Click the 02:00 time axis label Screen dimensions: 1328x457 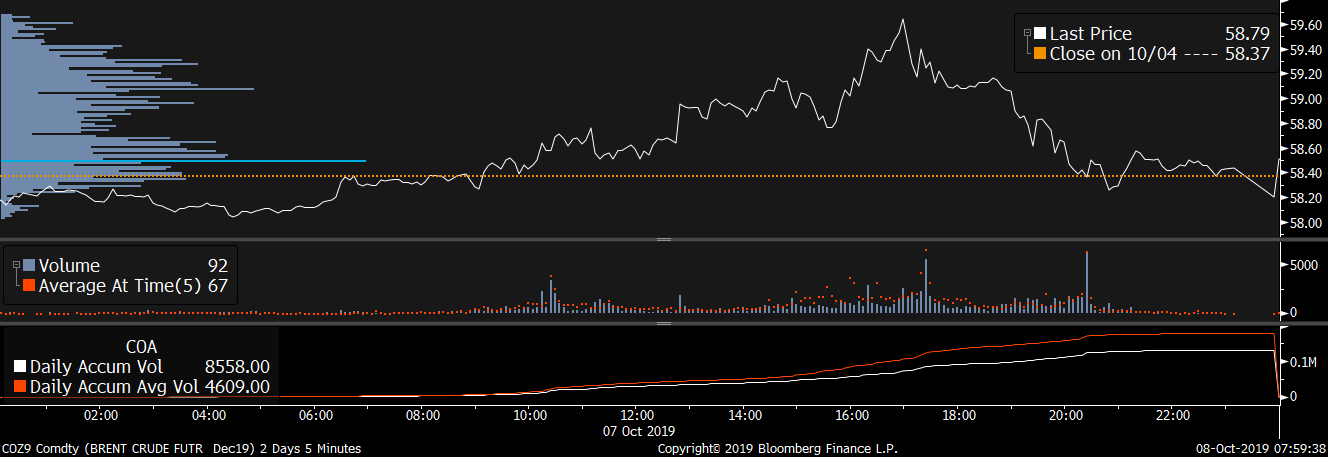click(101, 414)
